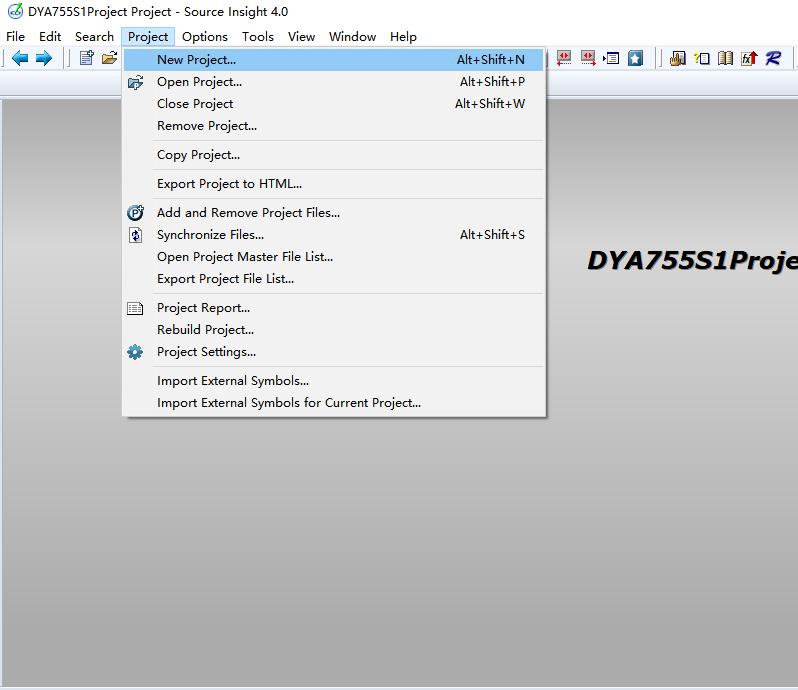Choose Project Report... menu entry
798x690 pixels.
point(333,308)
